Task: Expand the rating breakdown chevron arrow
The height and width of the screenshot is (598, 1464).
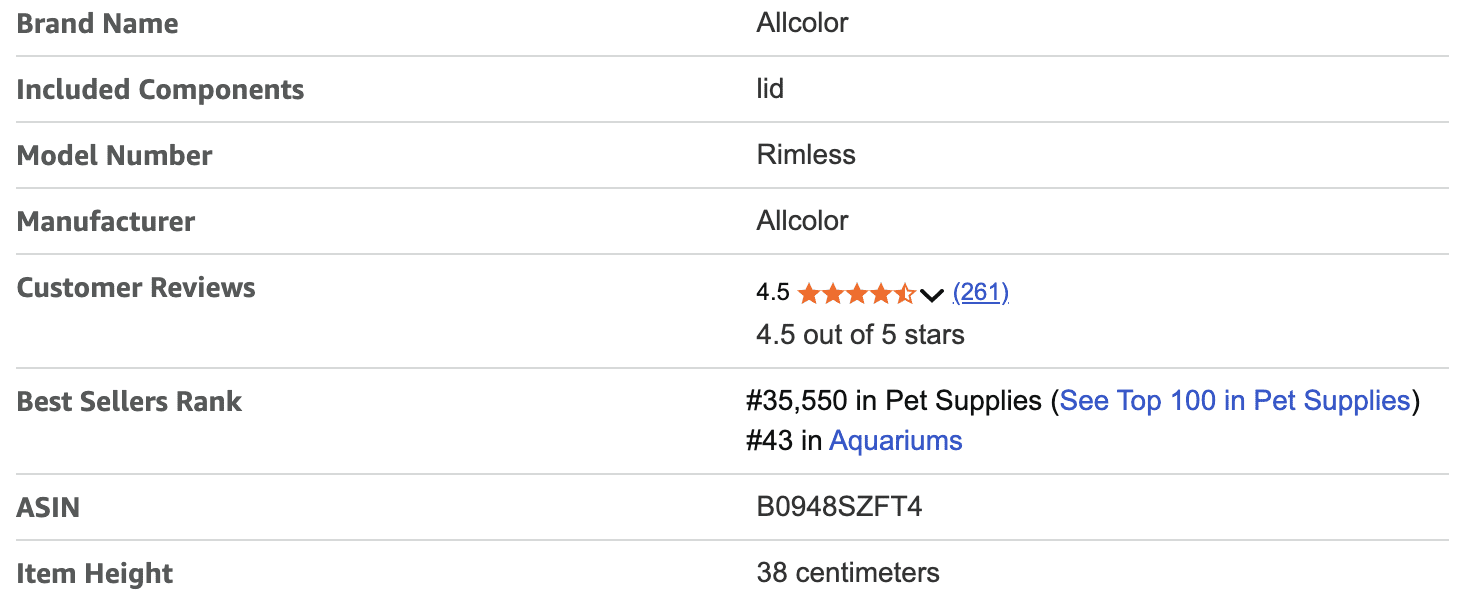Action: pyautogui.click(x=932, y=294)
